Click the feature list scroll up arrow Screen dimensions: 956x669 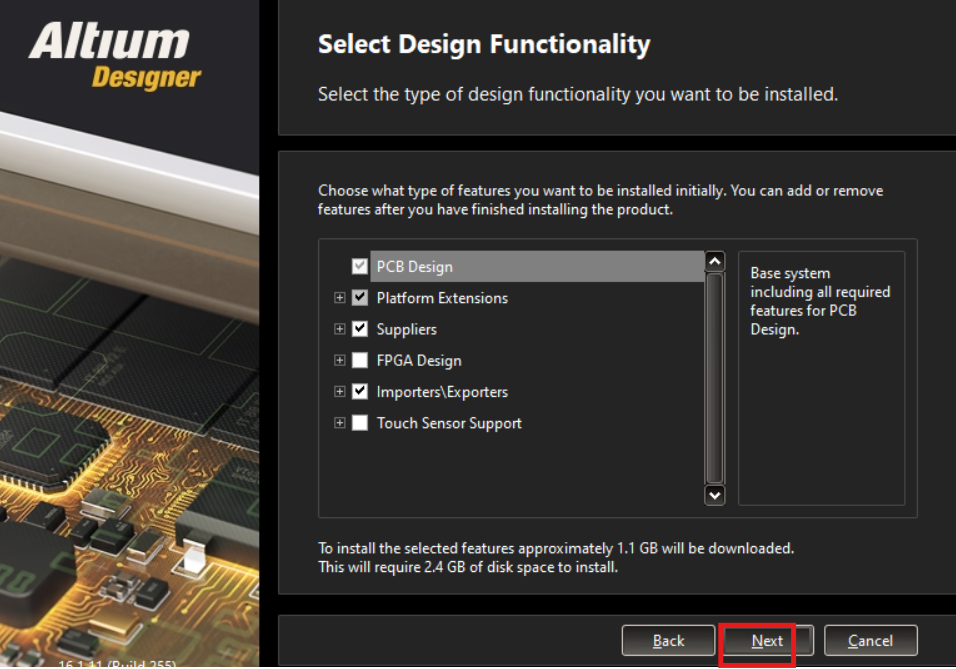click(715, 262)
